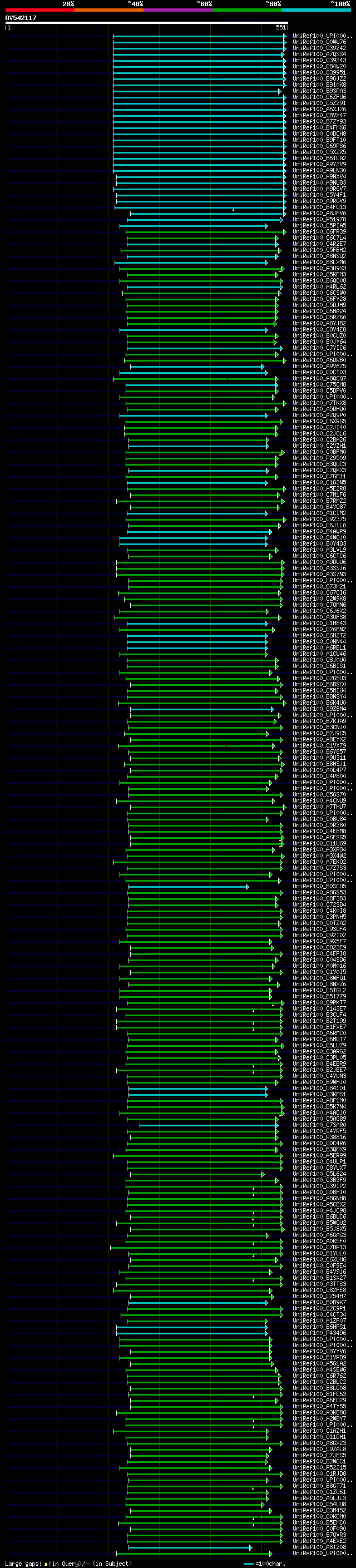The image size is (356, 1568).
Task: Select the UniRef100_A9NXV4 label
Action: [319, 176]
